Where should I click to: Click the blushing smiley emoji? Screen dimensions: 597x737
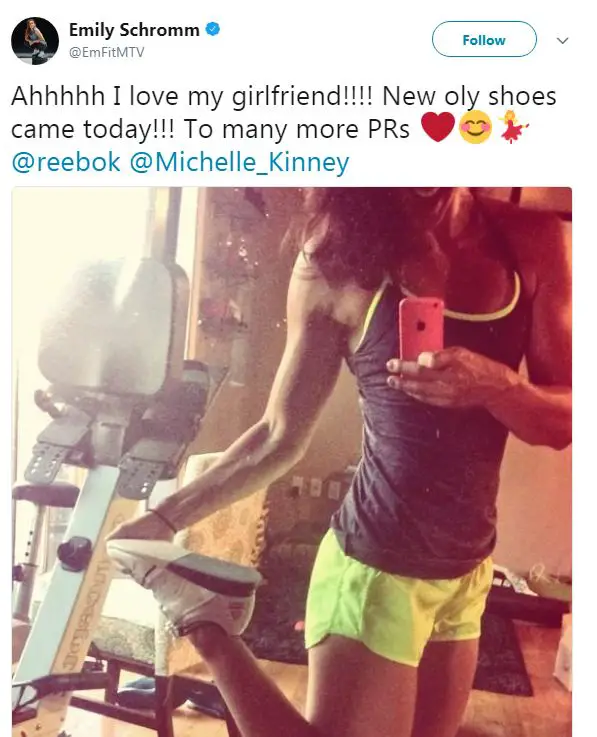click(475, 128)
